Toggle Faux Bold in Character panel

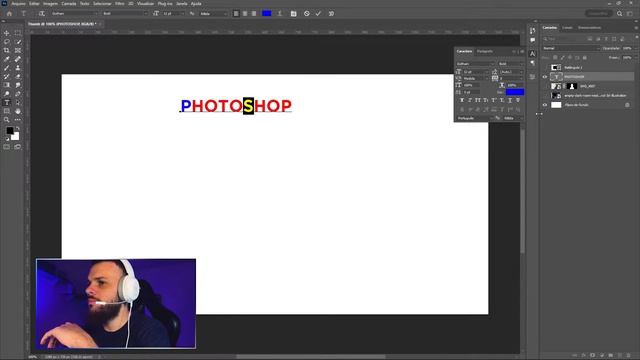point(462,100)
